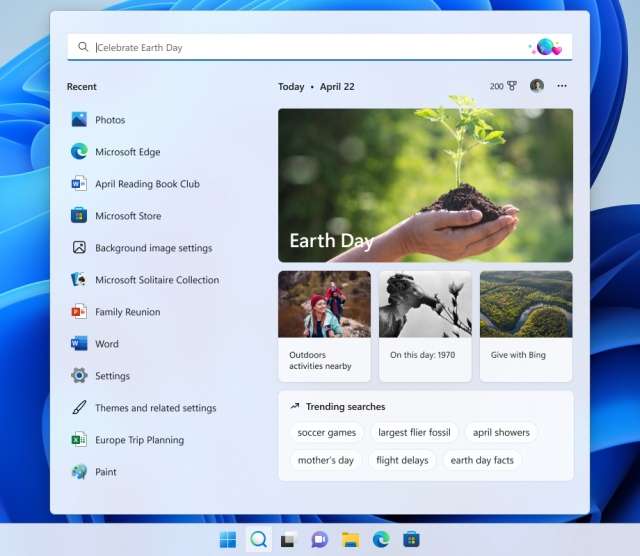Launch Paint from its palette icon
The image size is (640, 556).
[x=79, y=471]
